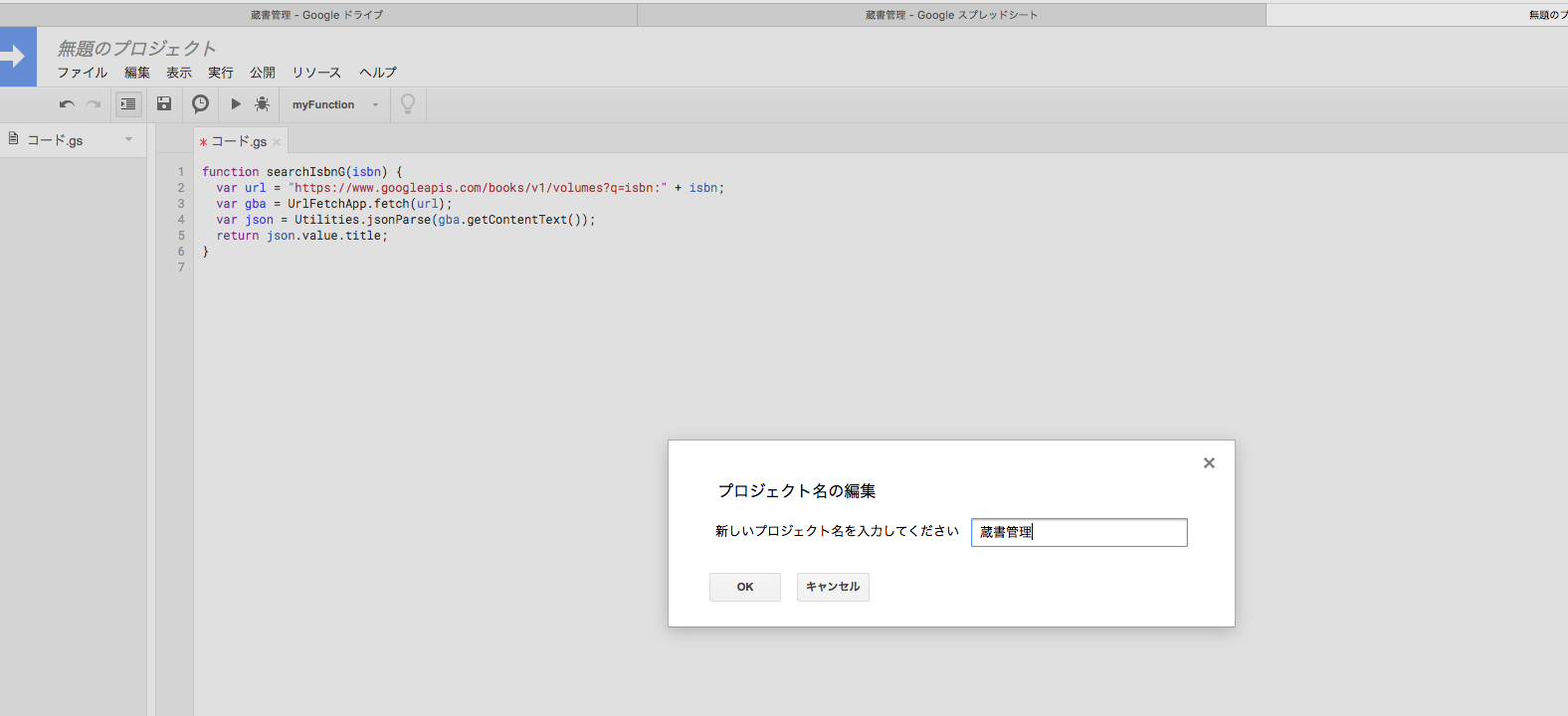Screen dimensions: 1568x716
Task: Expand the コード.gs file options arrow
Action: coord(129,139)
